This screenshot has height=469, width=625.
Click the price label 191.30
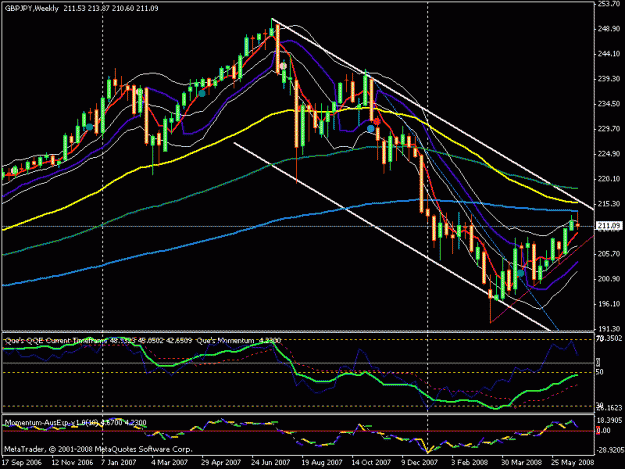pyautogui.click(x=609, y=329)
